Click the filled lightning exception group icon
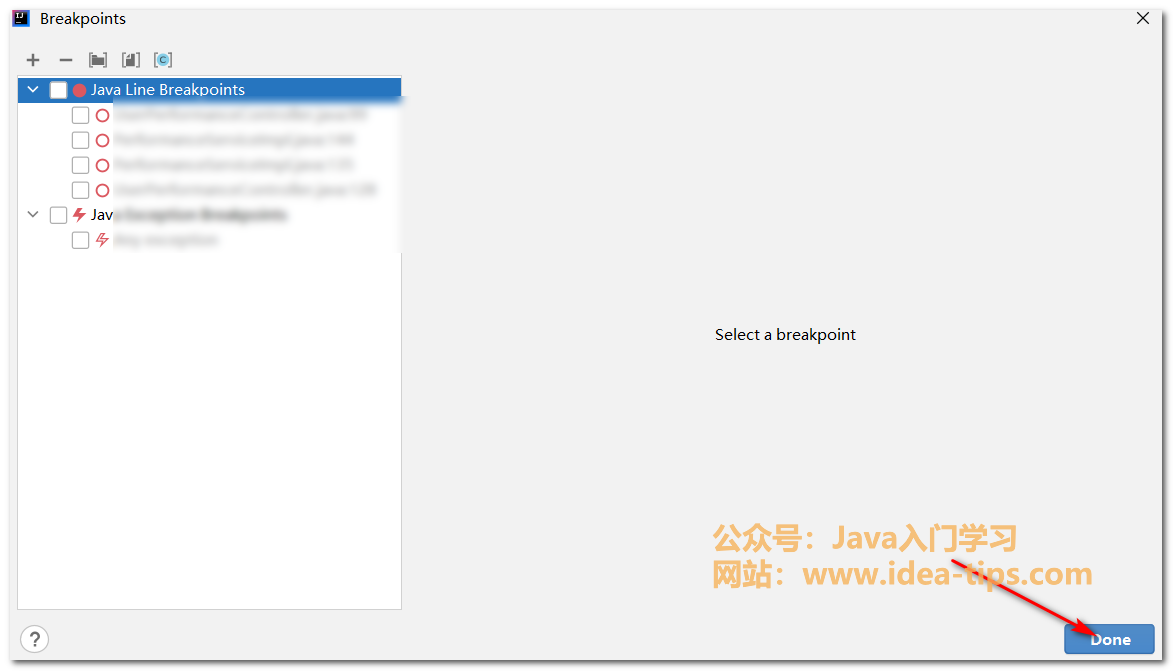Screen dimensions: 1173x671 tap(79, 215)
